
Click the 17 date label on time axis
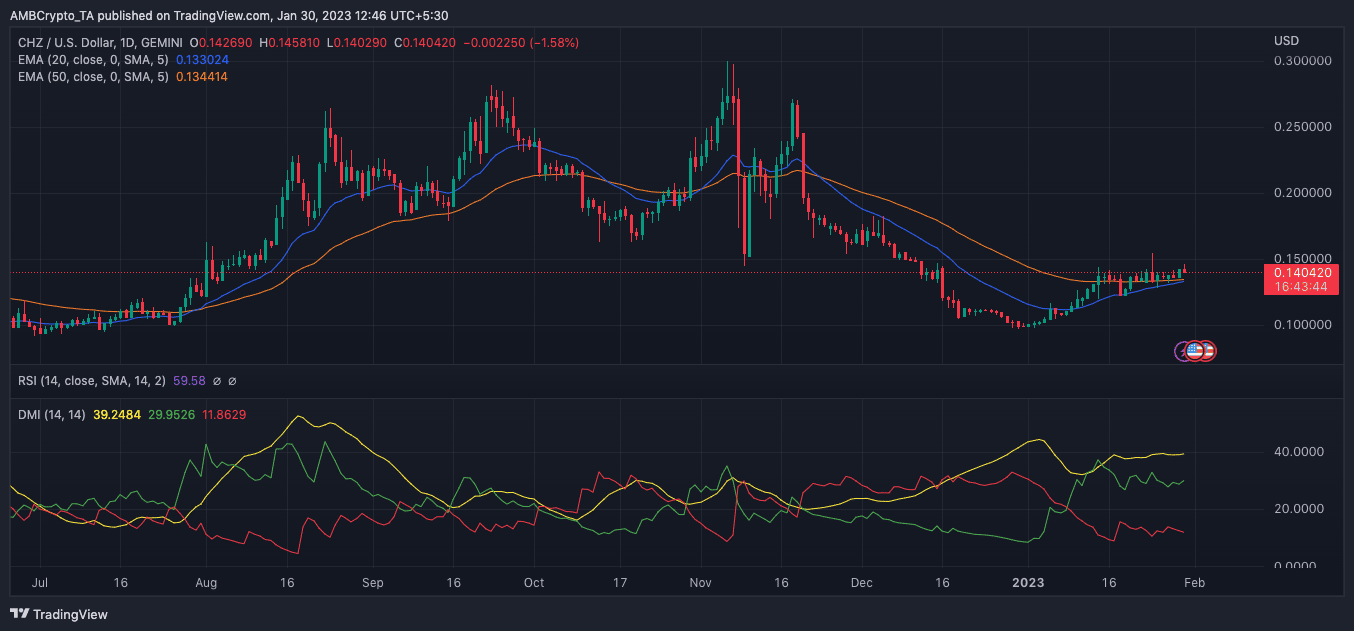click(x=621, y=581)
